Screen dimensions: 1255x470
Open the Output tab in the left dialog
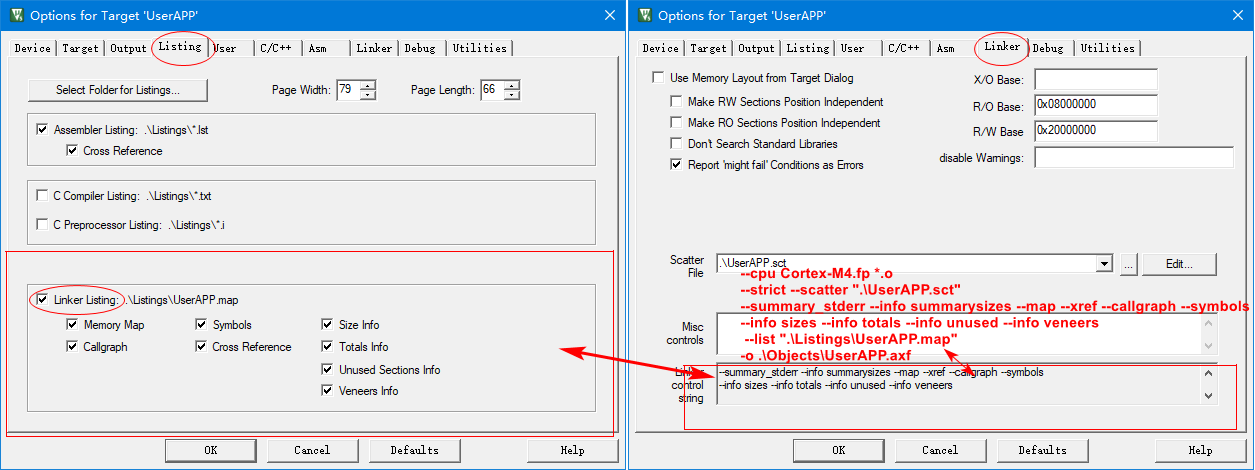coord(128,48)
